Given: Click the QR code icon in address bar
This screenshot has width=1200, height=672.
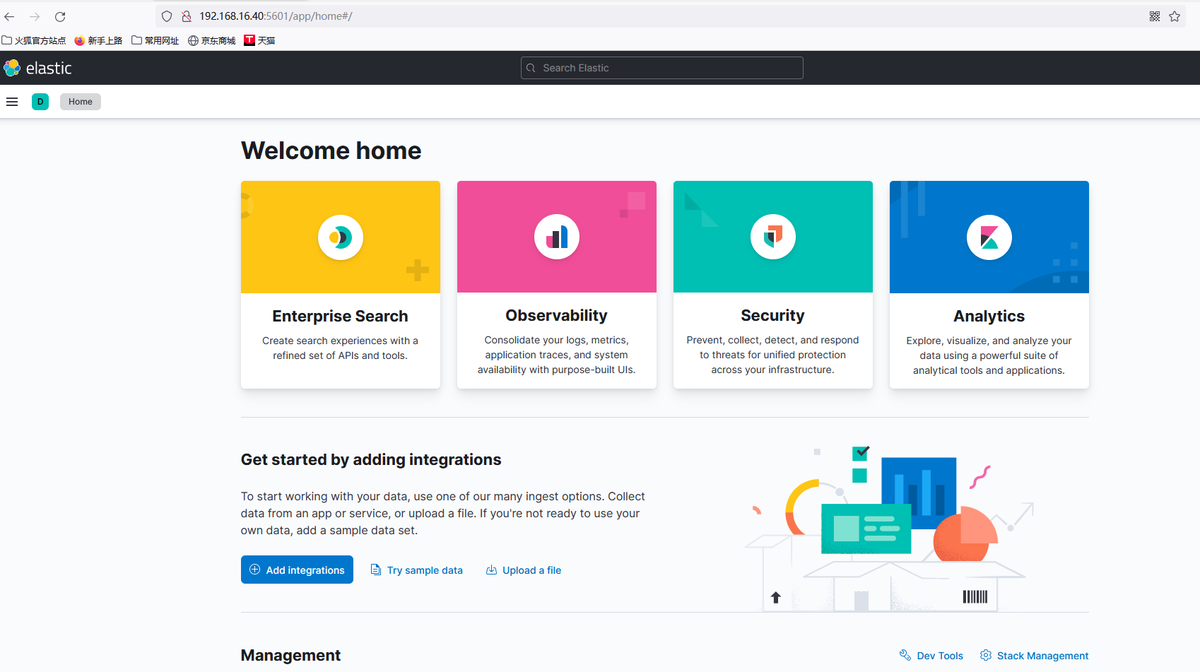Looking at the screenshot, I should 1155,16.
